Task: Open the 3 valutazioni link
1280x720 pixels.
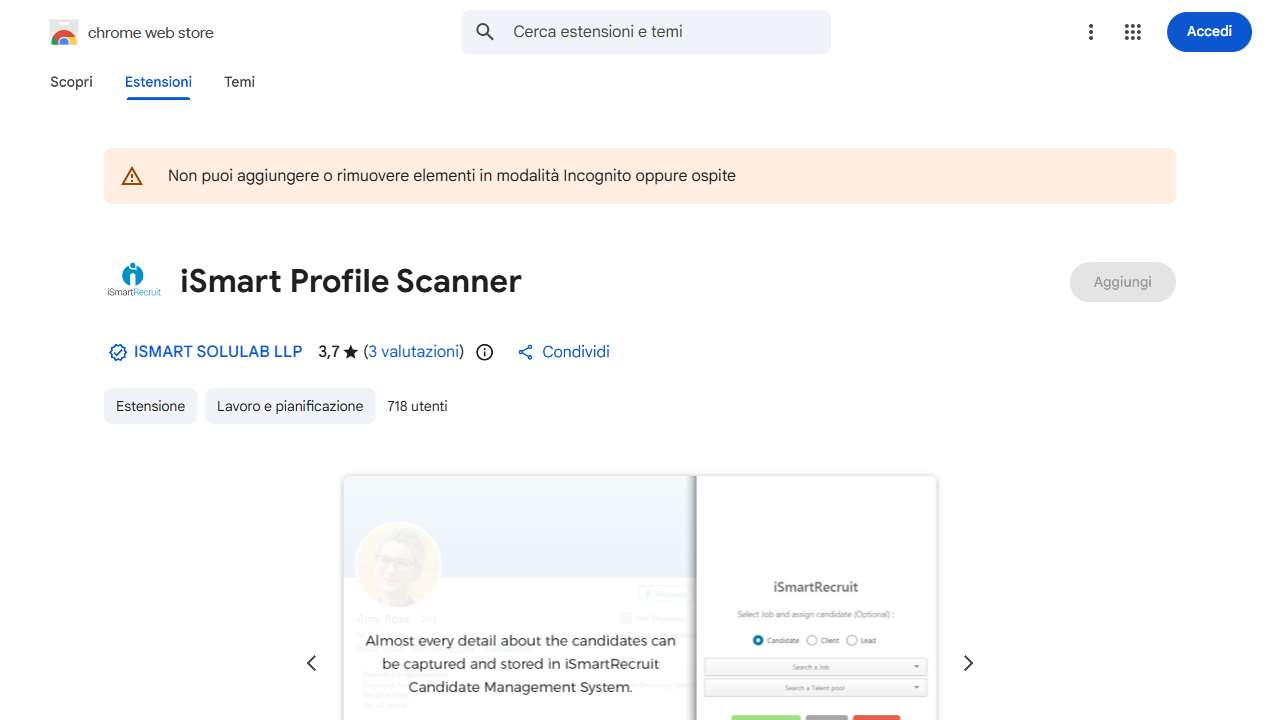Action: 414,351
